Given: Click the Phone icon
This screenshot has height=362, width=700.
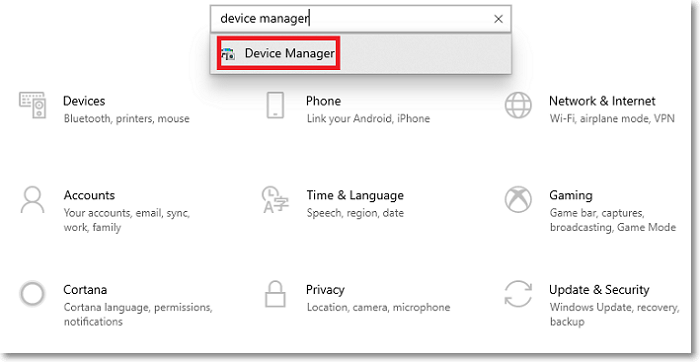Looking at the screenshot, I should (x=275, y=105).
